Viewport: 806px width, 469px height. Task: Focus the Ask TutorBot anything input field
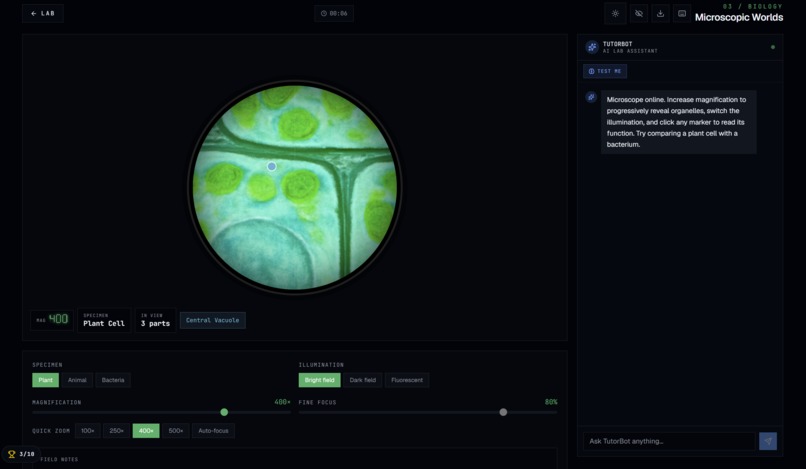click(669, 441)
